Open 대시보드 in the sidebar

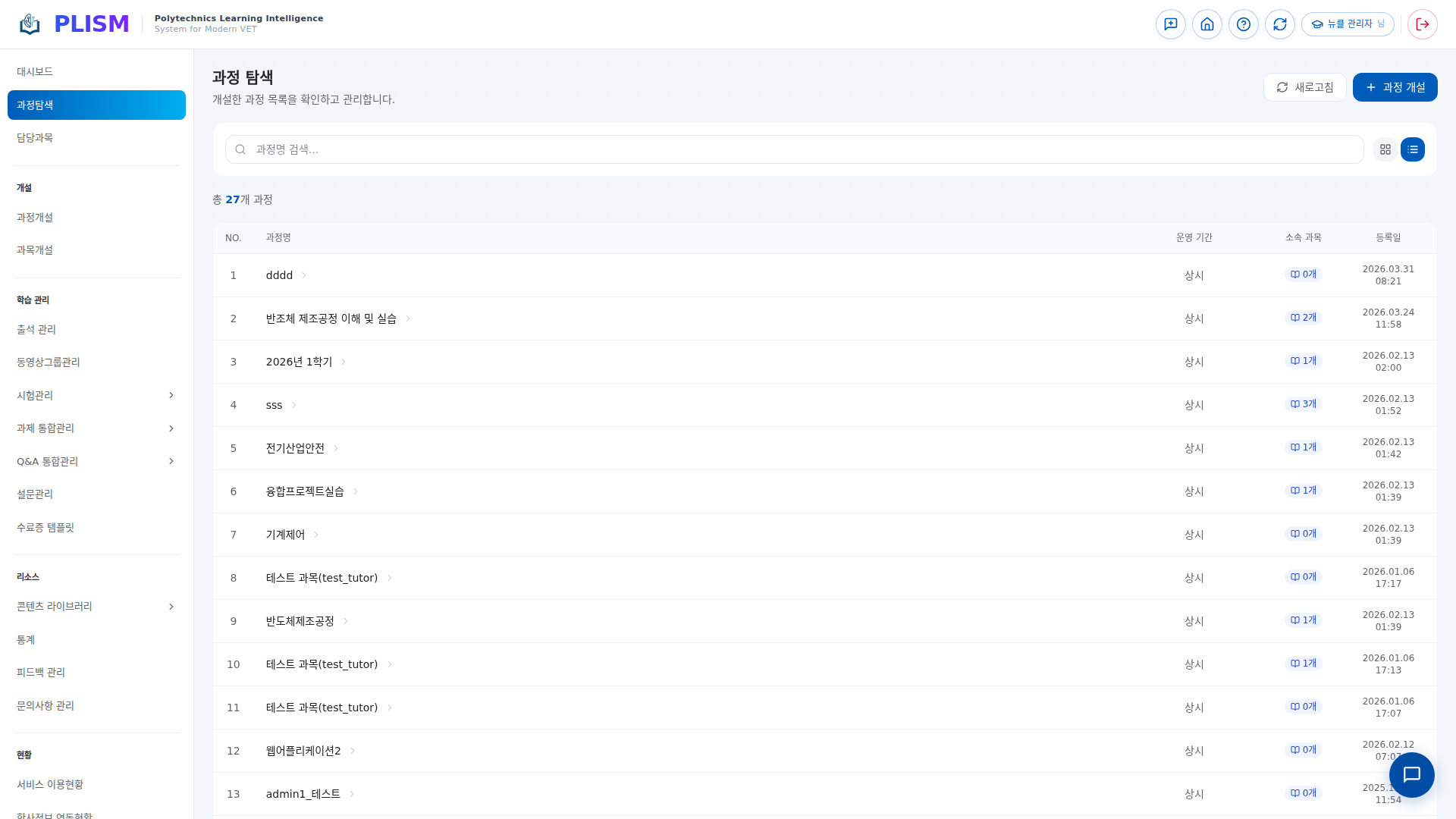(35, 71)
